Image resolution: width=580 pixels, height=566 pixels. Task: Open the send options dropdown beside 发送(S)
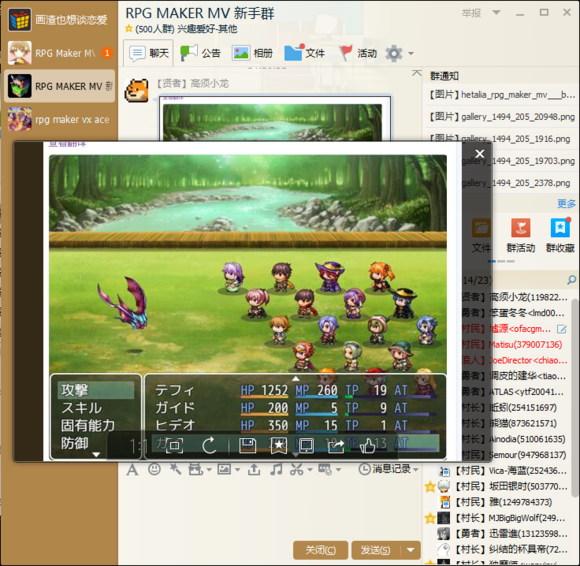coord(411,550)
